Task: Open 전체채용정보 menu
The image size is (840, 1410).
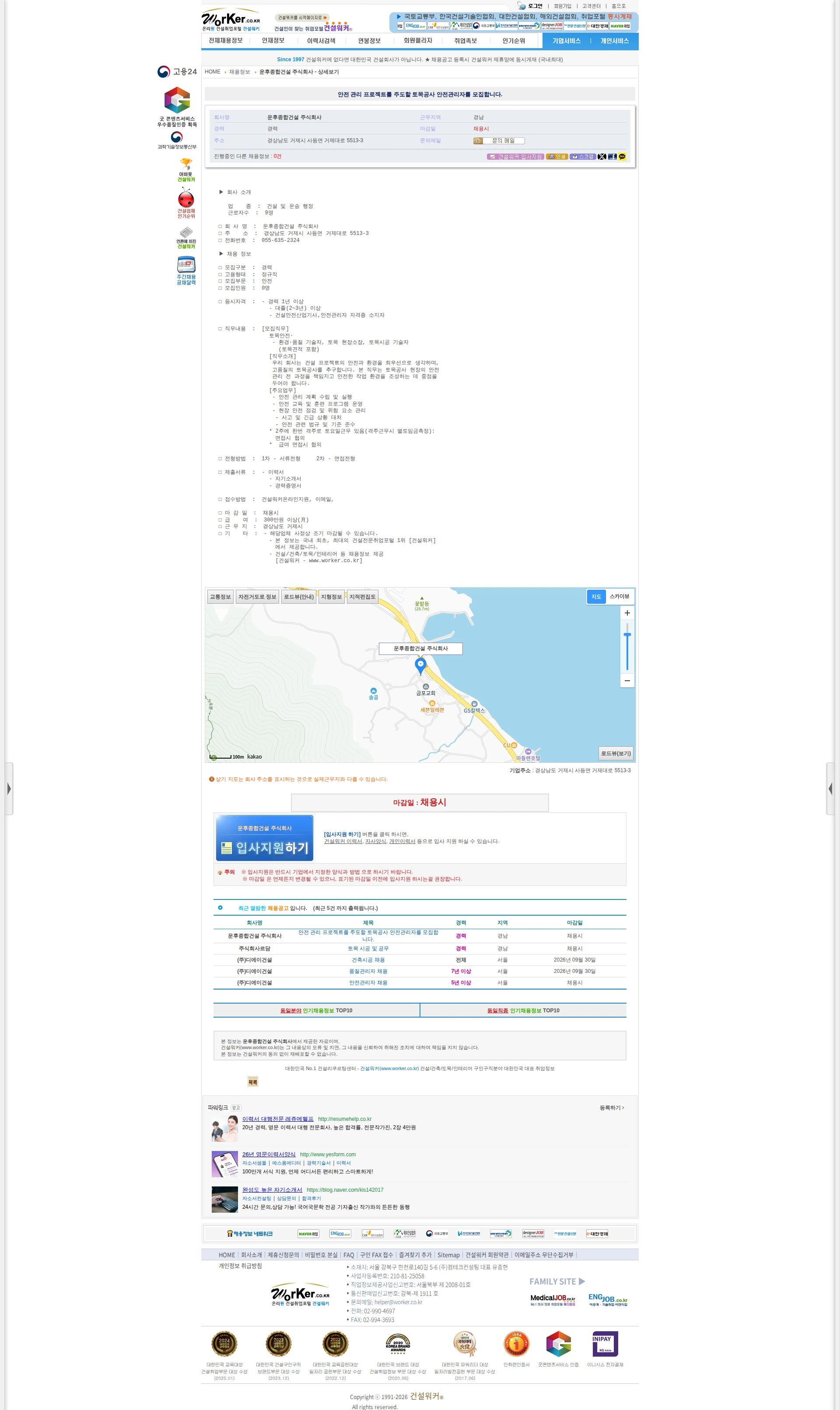Action: (x=225, y=41)
